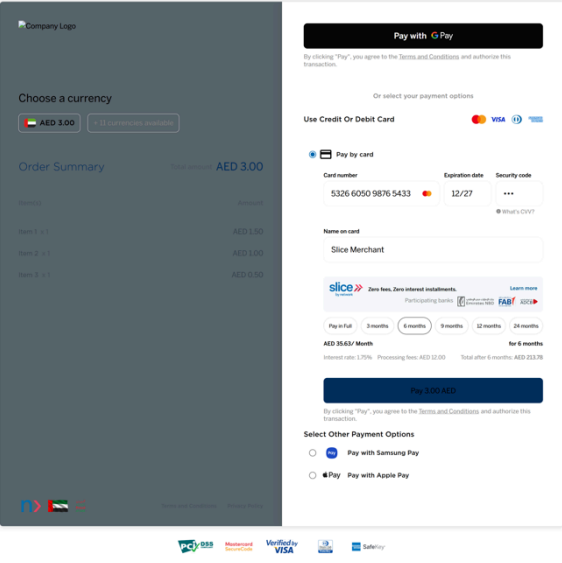This screenshot has width=562, height=563.
Task: Click the info icon beside What's CVV?
Action: [x=498, y=211]
